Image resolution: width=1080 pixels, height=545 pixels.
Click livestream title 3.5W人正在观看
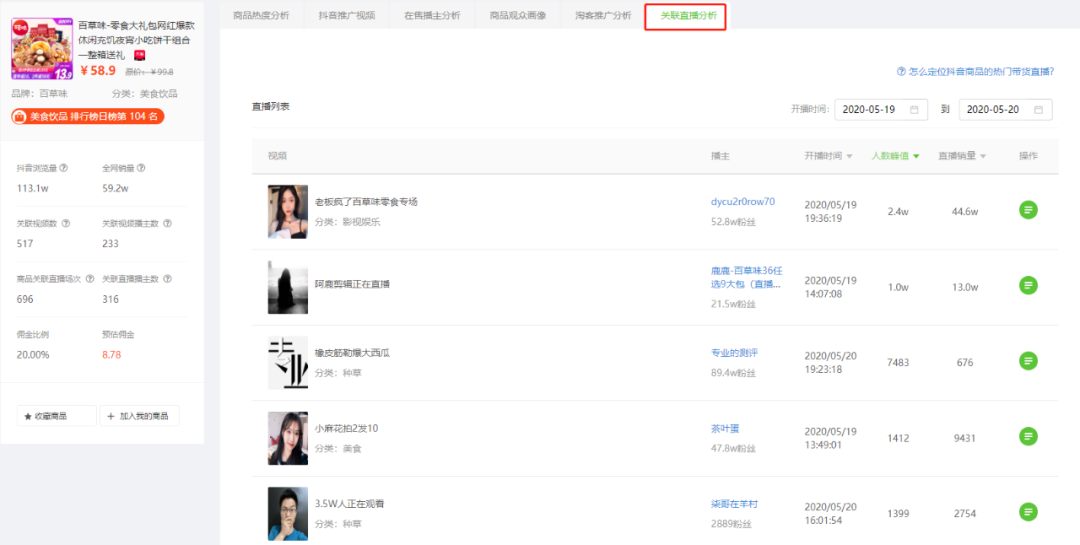349,504
